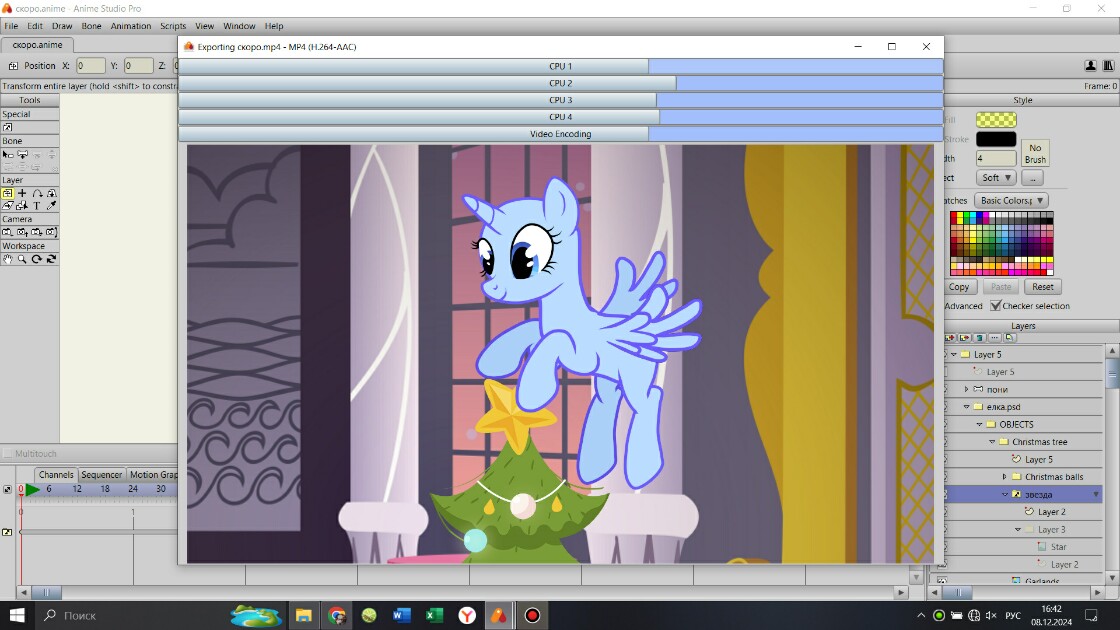This screenshot has height=630, width=1120.
Task: Collapse the Layer 3 group
Action: point(1017,529)
